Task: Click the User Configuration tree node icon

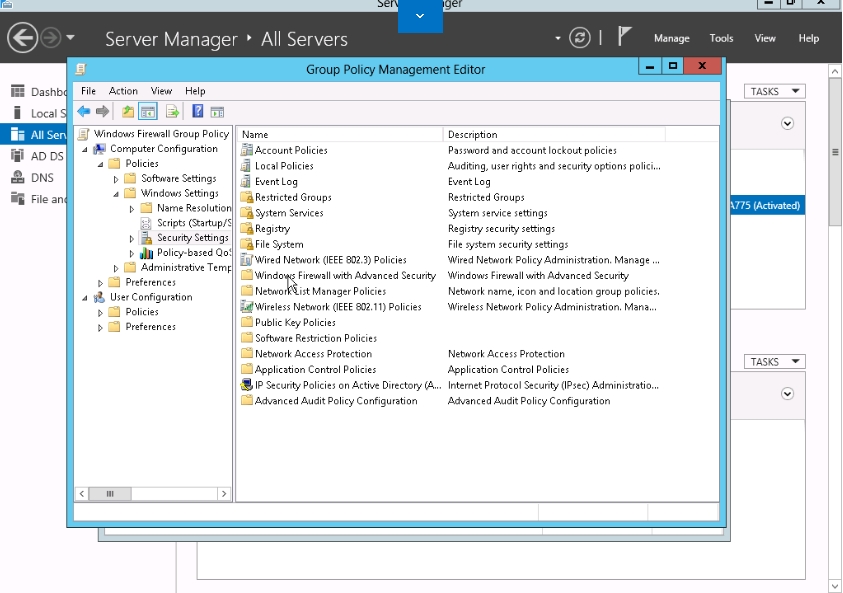Action: (99, 297)
